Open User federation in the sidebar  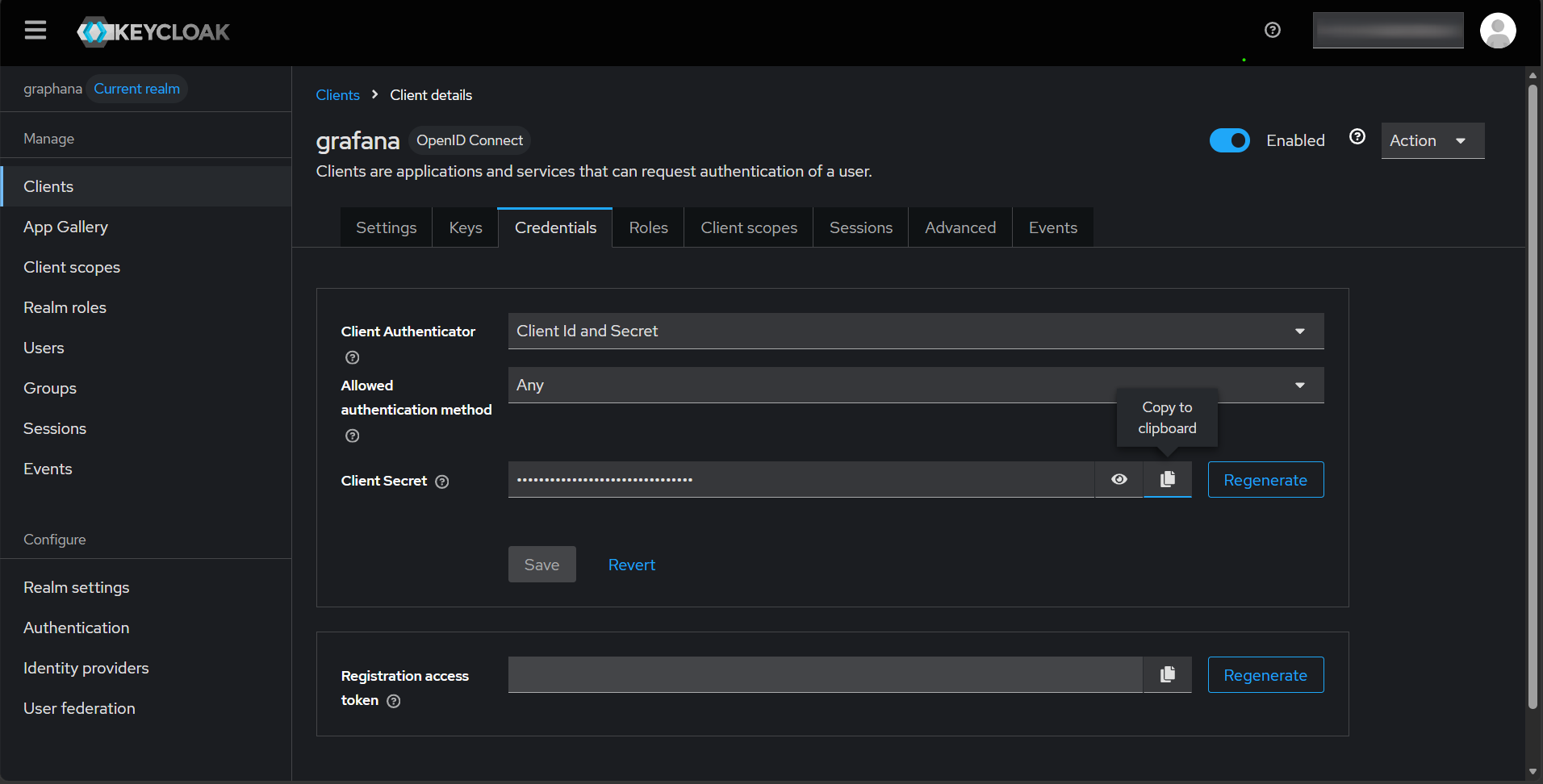pyautogui.click(x=146, y=708)
